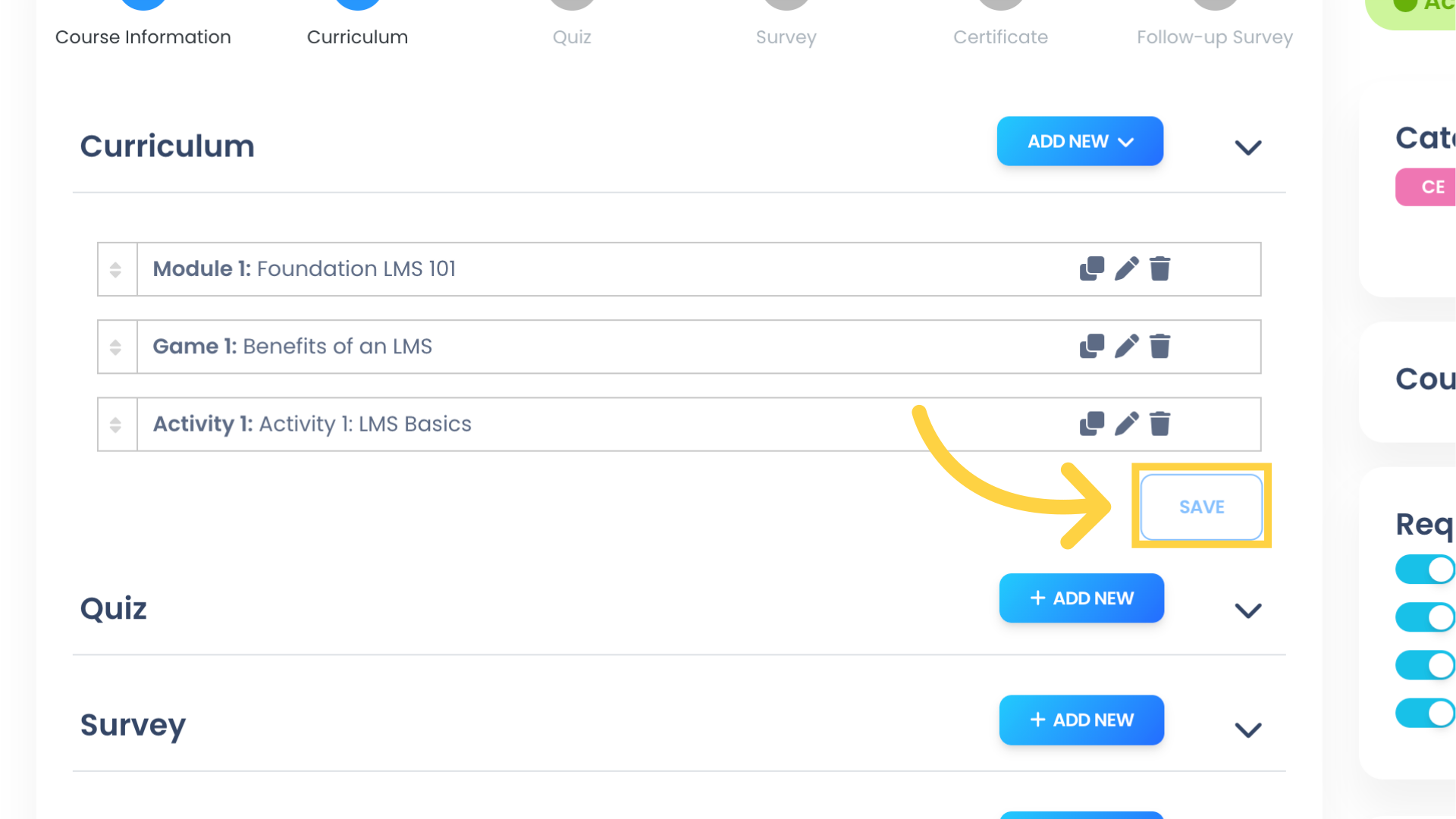
Task: Click the edit pencil icon for Game 1
Action: (x=1127, y=346)
